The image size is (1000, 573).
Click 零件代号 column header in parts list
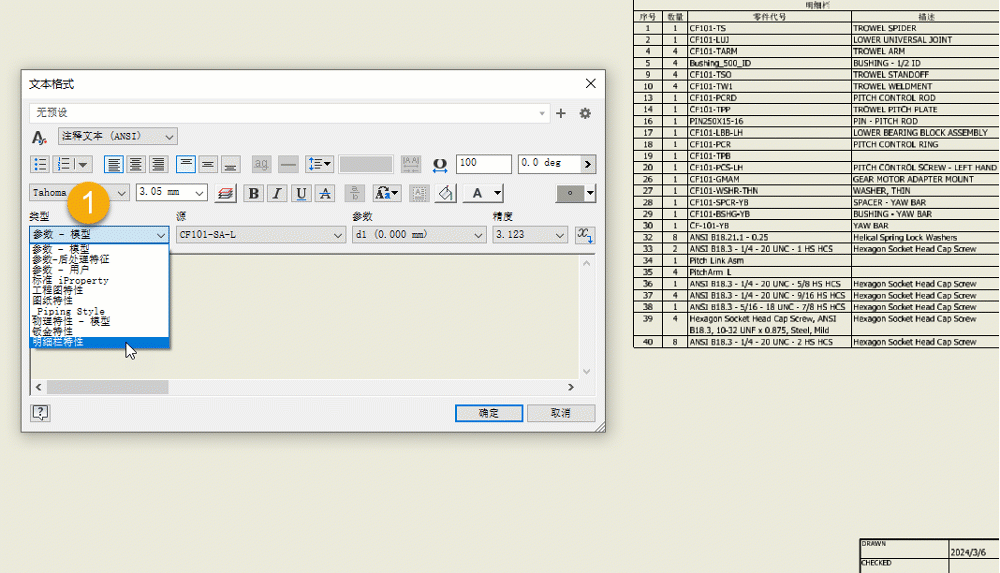769,17
